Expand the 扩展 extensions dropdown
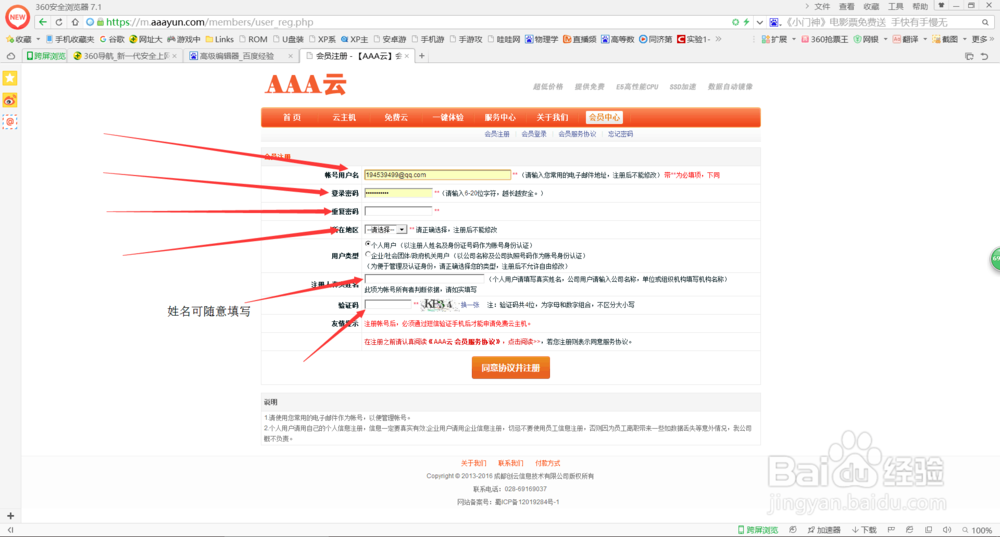 793,39
